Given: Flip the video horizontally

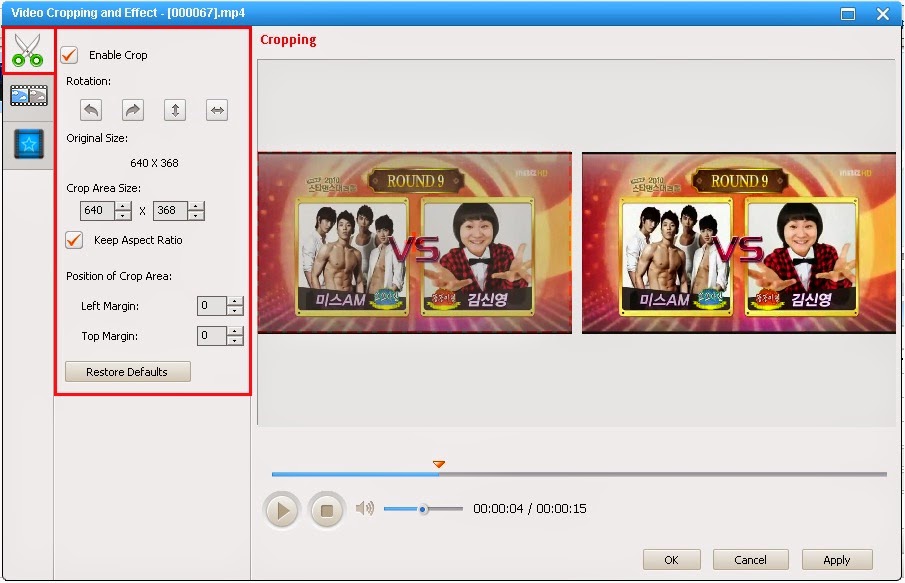Looking at the screenshot, I should point(216,110).
